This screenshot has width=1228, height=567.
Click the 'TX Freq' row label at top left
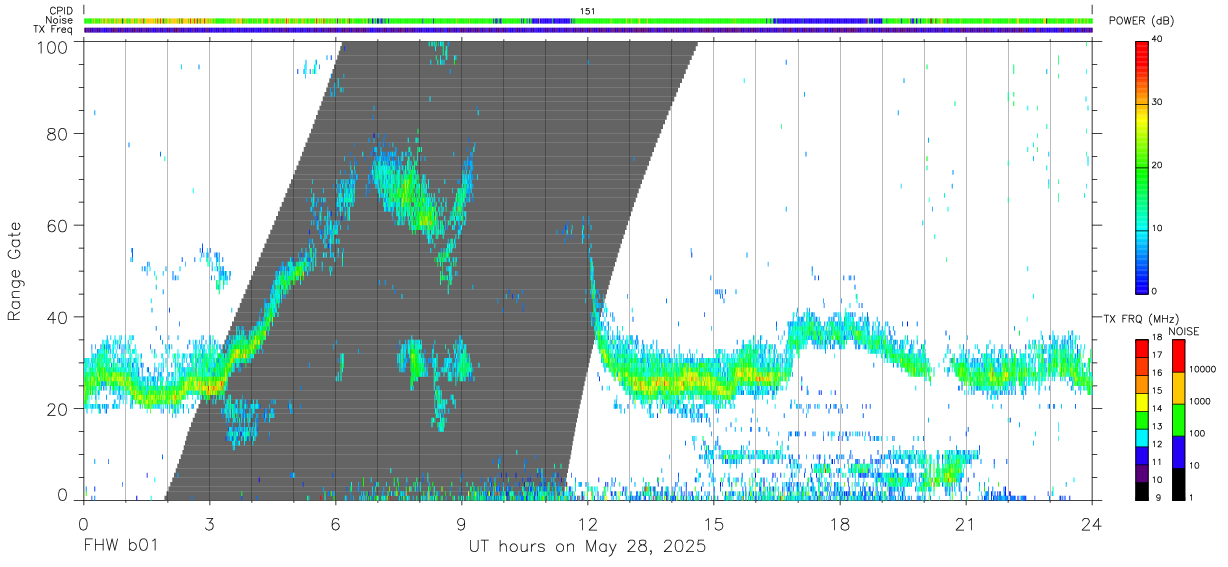pos(54,29)
